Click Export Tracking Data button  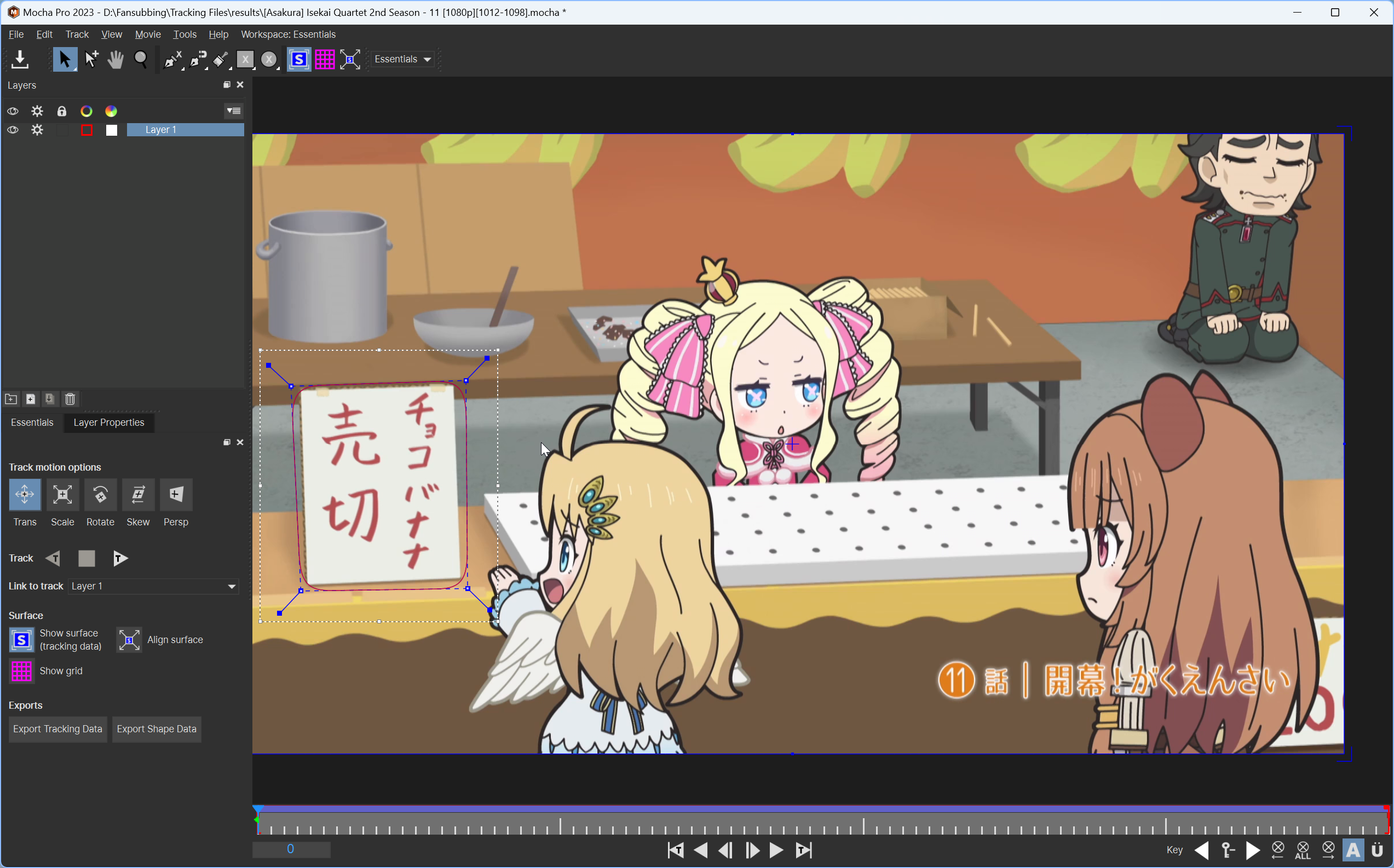pyautogui.click(x=57, y=728)
